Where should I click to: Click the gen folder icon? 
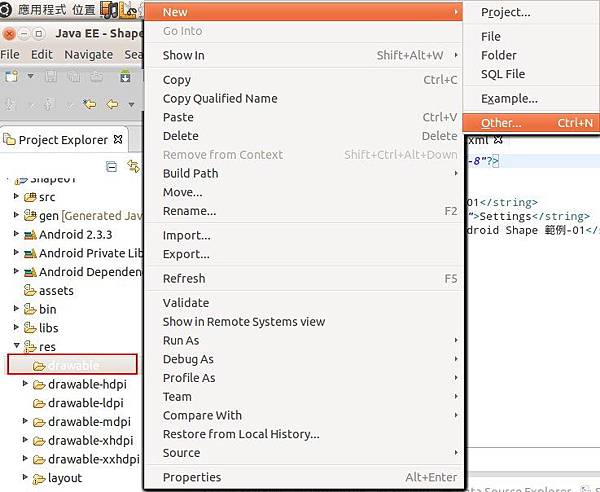point(30,216)
